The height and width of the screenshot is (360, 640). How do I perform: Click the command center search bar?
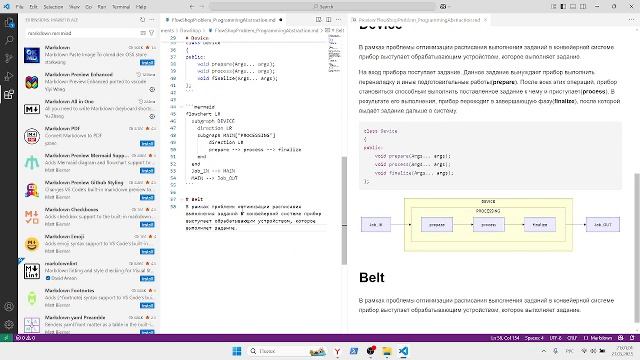pyautogui.click(x=322, y=7)
